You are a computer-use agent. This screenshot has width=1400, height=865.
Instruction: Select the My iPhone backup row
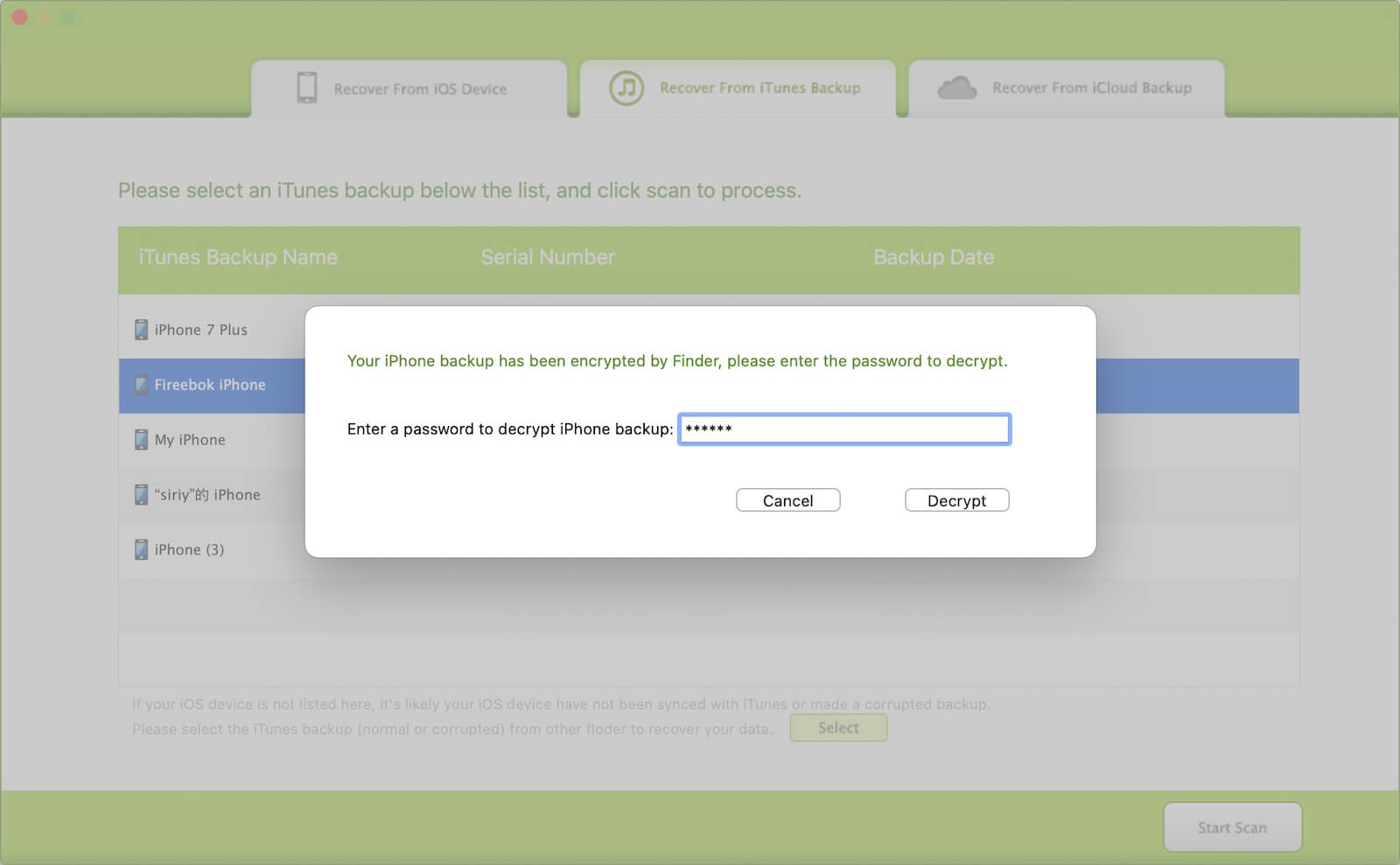[x=709, y=440]
